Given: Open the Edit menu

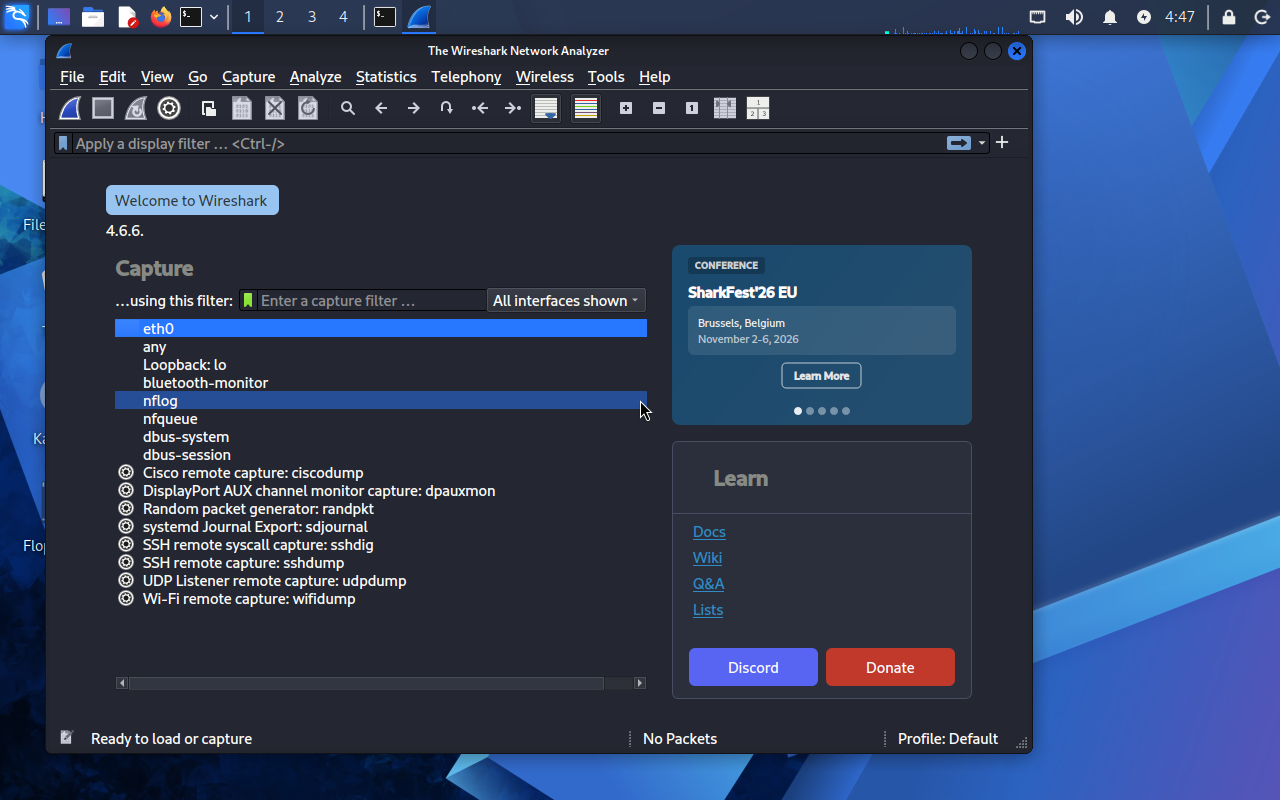Looking at the screenshot, I should (x=113, y=77).
